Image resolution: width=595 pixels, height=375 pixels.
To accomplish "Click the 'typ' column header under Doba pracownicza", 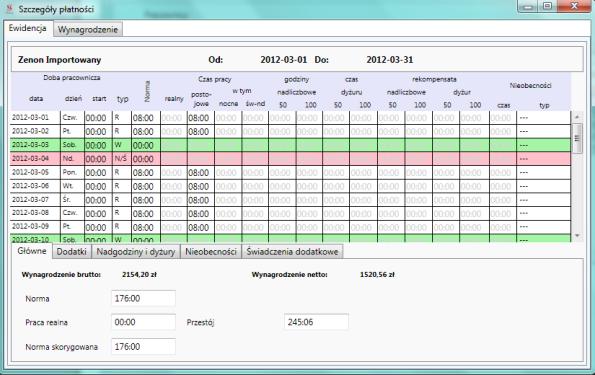I will pos(123,99).
